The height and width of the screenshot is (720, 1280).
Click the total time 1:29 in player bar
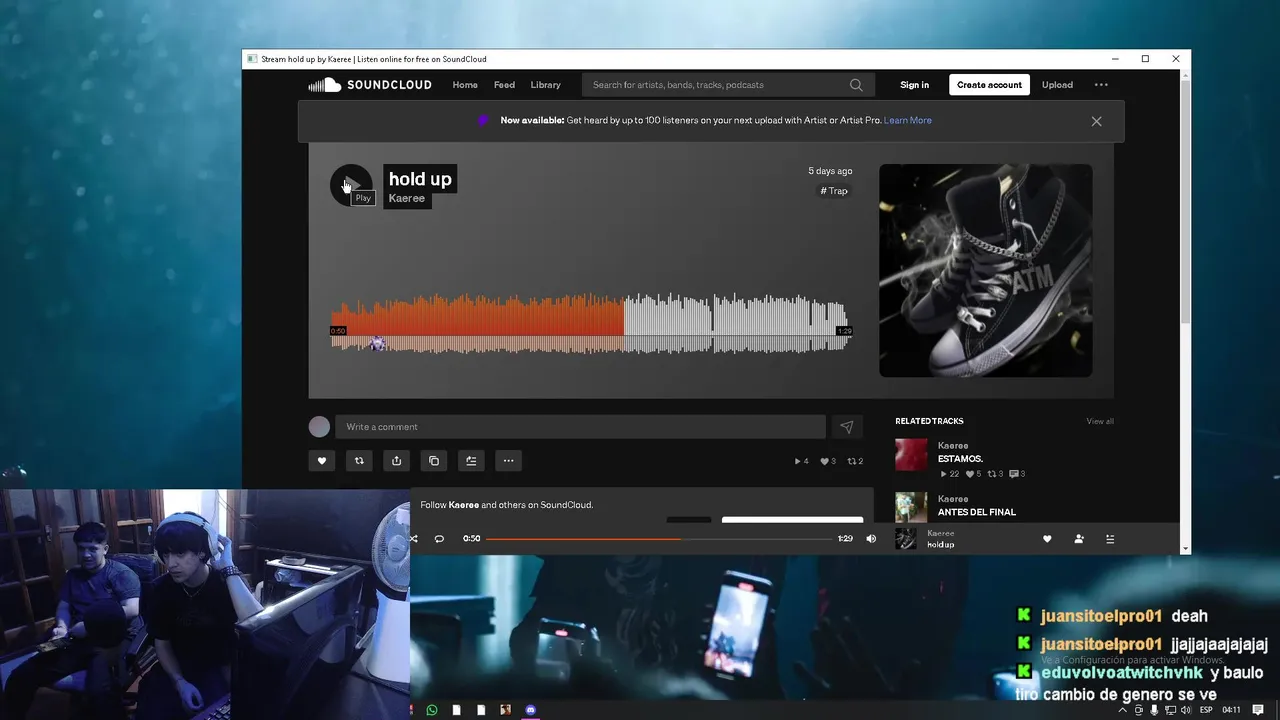click(845, 539)
